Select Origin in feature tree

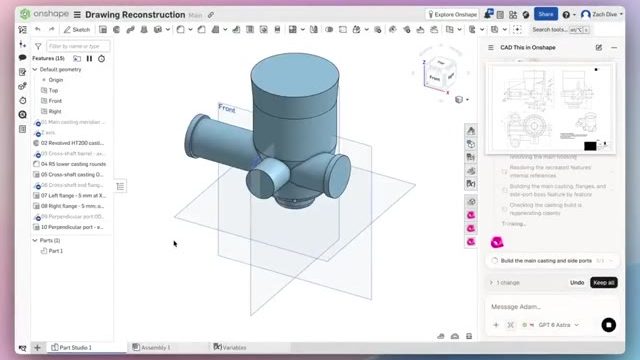tap(56, 80)
